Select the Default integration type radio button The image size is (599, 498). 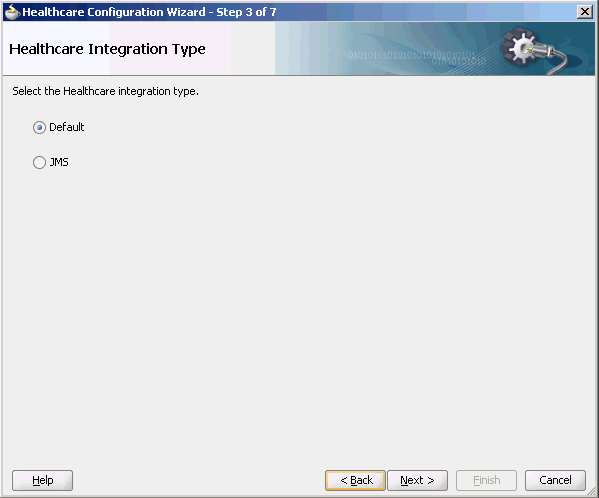point(39,127)
